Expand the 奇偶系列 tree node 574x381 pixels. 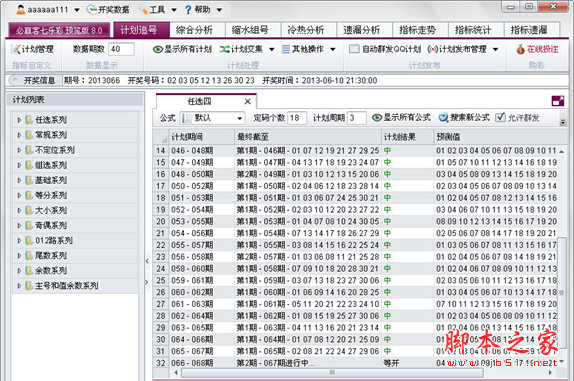click(x=19, y=225)
